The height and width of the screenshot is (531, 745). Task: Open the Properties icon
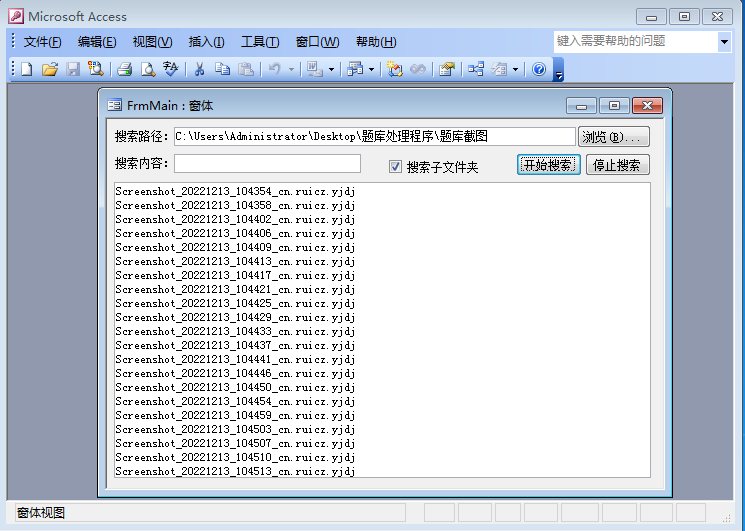[447, 69]
